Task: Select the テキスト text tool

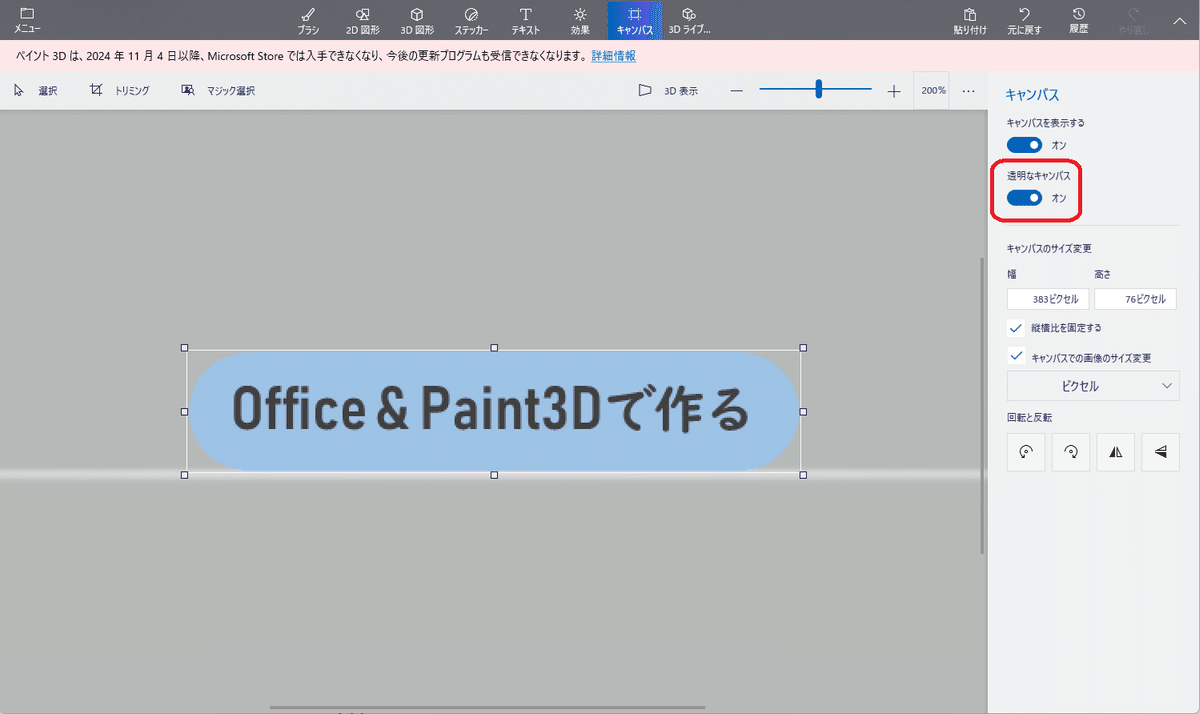Action: tap(526, 20)
